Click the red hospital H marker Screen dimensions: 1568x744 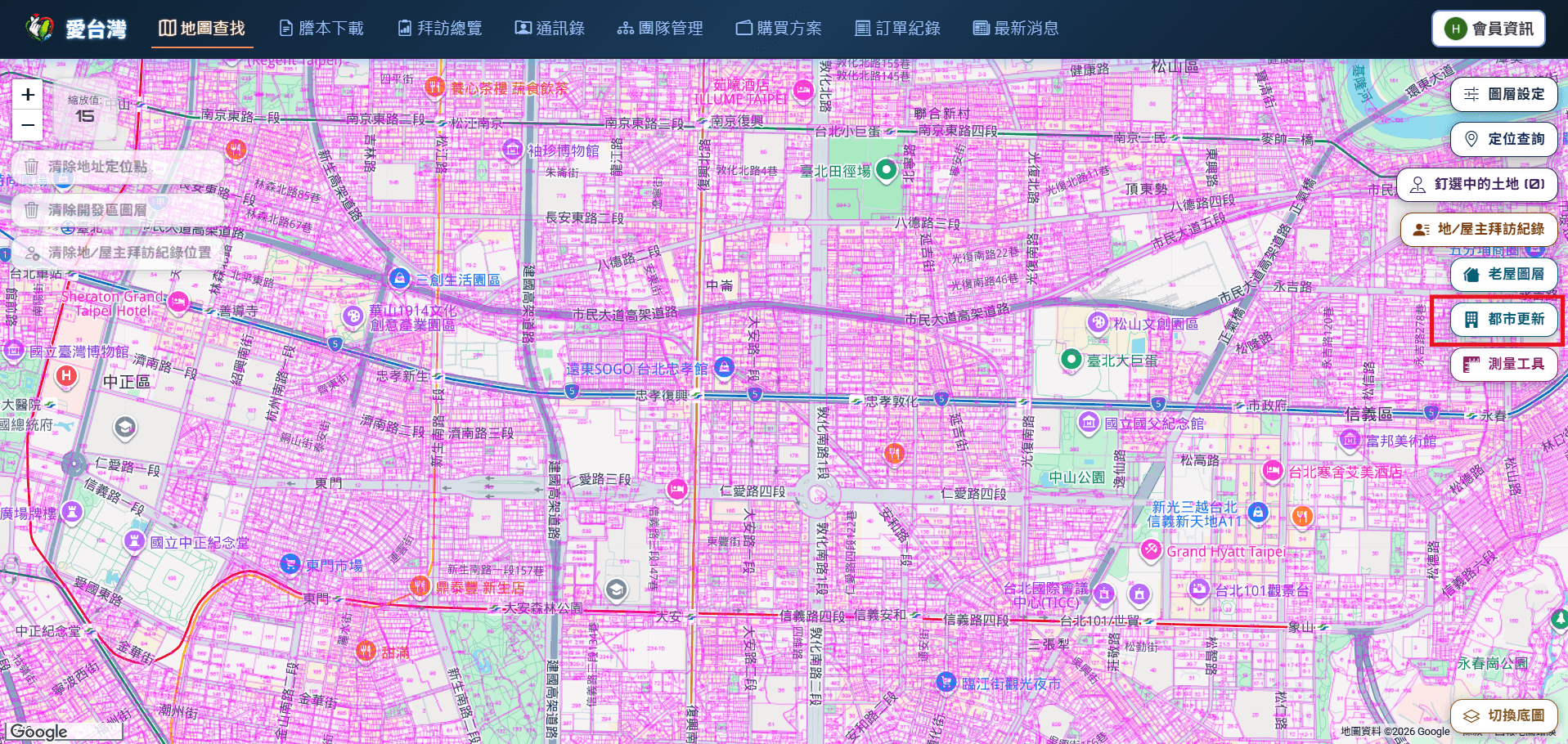[x=66, y=376]
